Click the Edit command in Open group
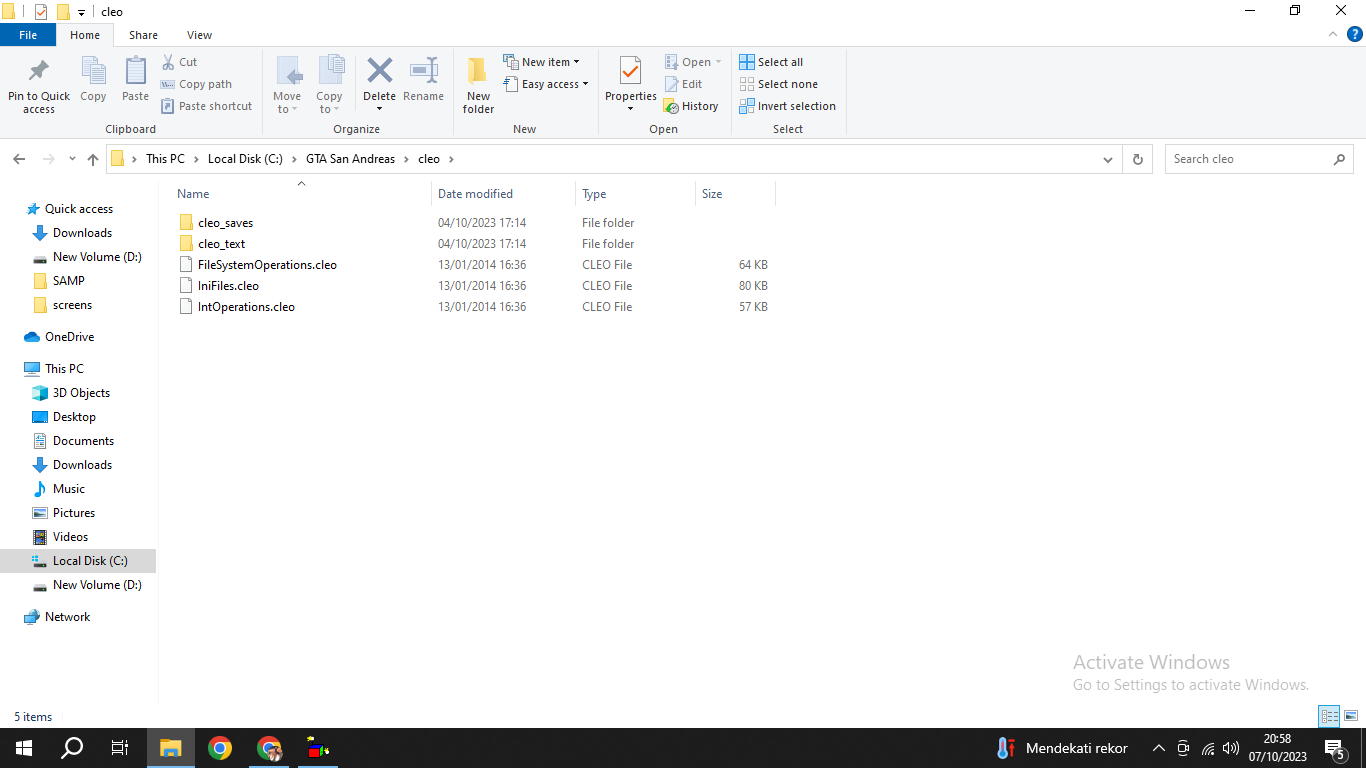This screenshot has height=768, width=1366. [x=684, y=84]
